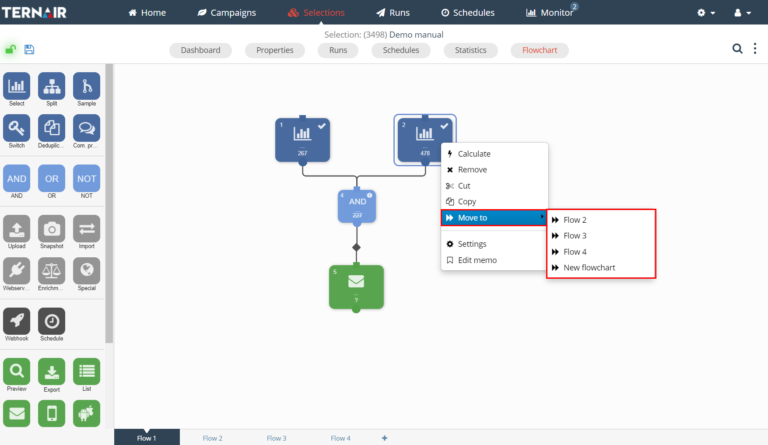Move block to Flow 2 via submenu

601,220
